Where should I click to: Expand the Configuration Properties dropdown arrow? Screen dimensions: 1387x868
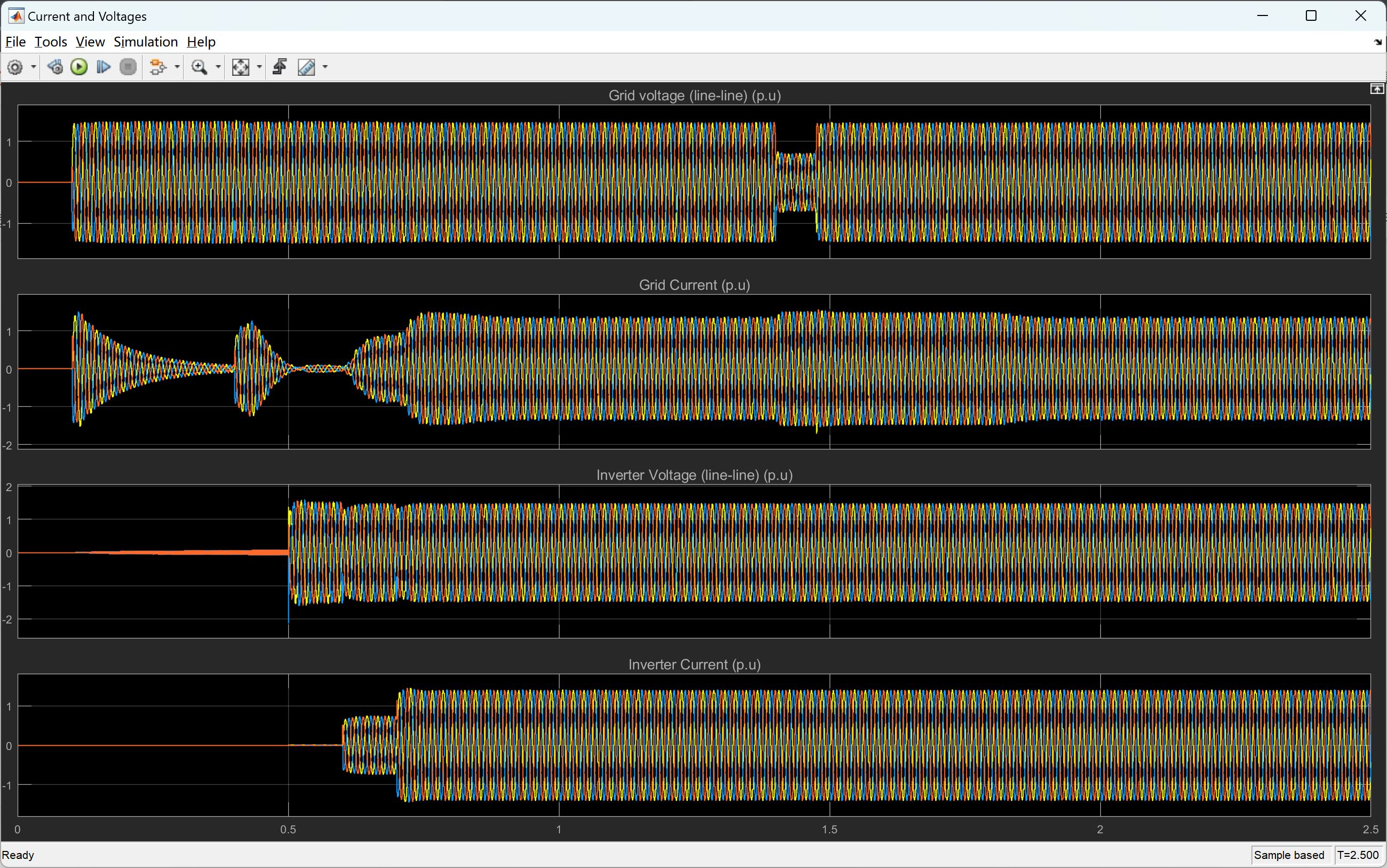[33, 67]
